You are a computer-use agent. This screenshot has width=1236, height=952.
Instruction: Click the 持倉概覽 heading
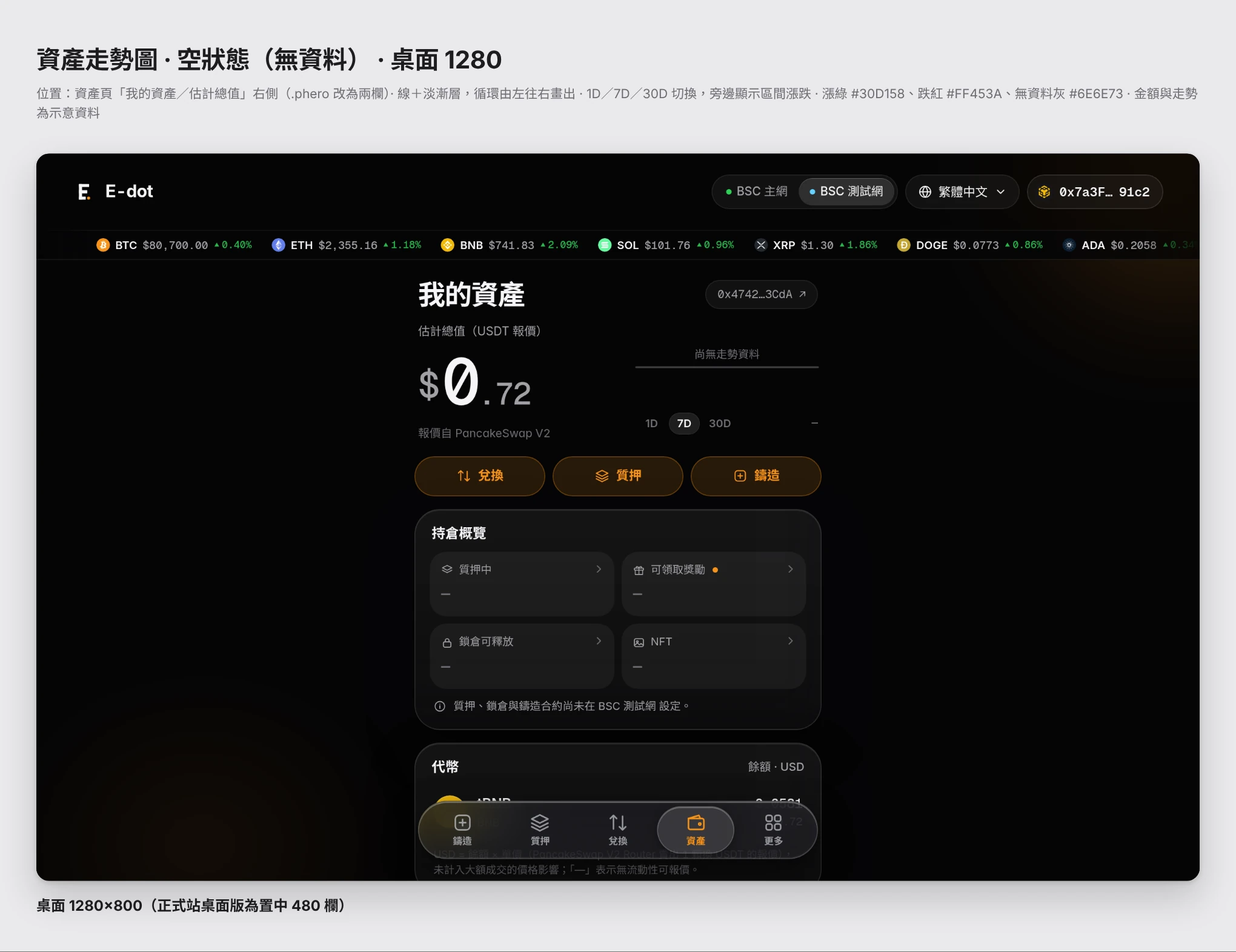click(x=459, y=533)
